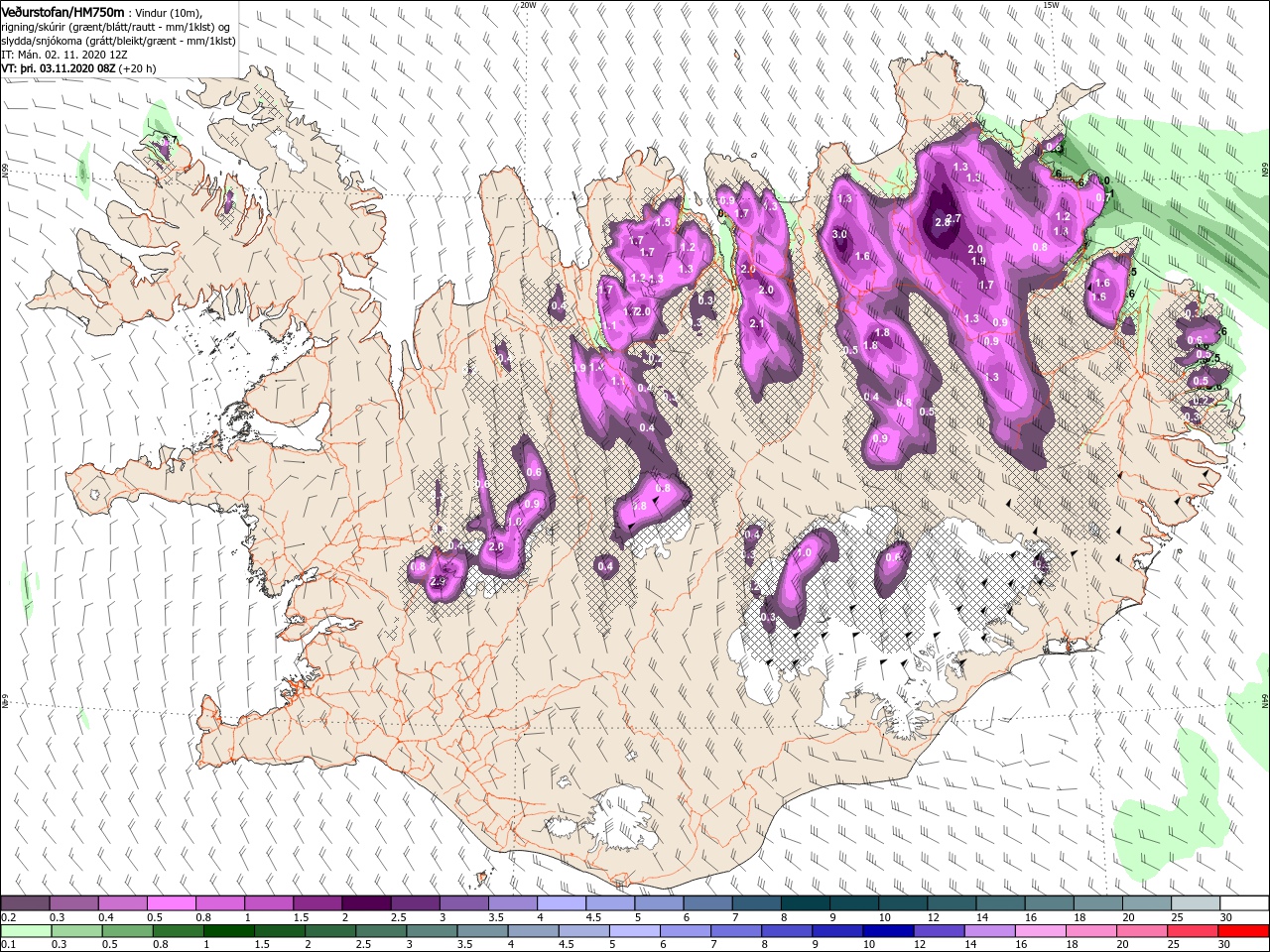
Task: Click the '15W' longitude label
Action: click(1051, 5)
